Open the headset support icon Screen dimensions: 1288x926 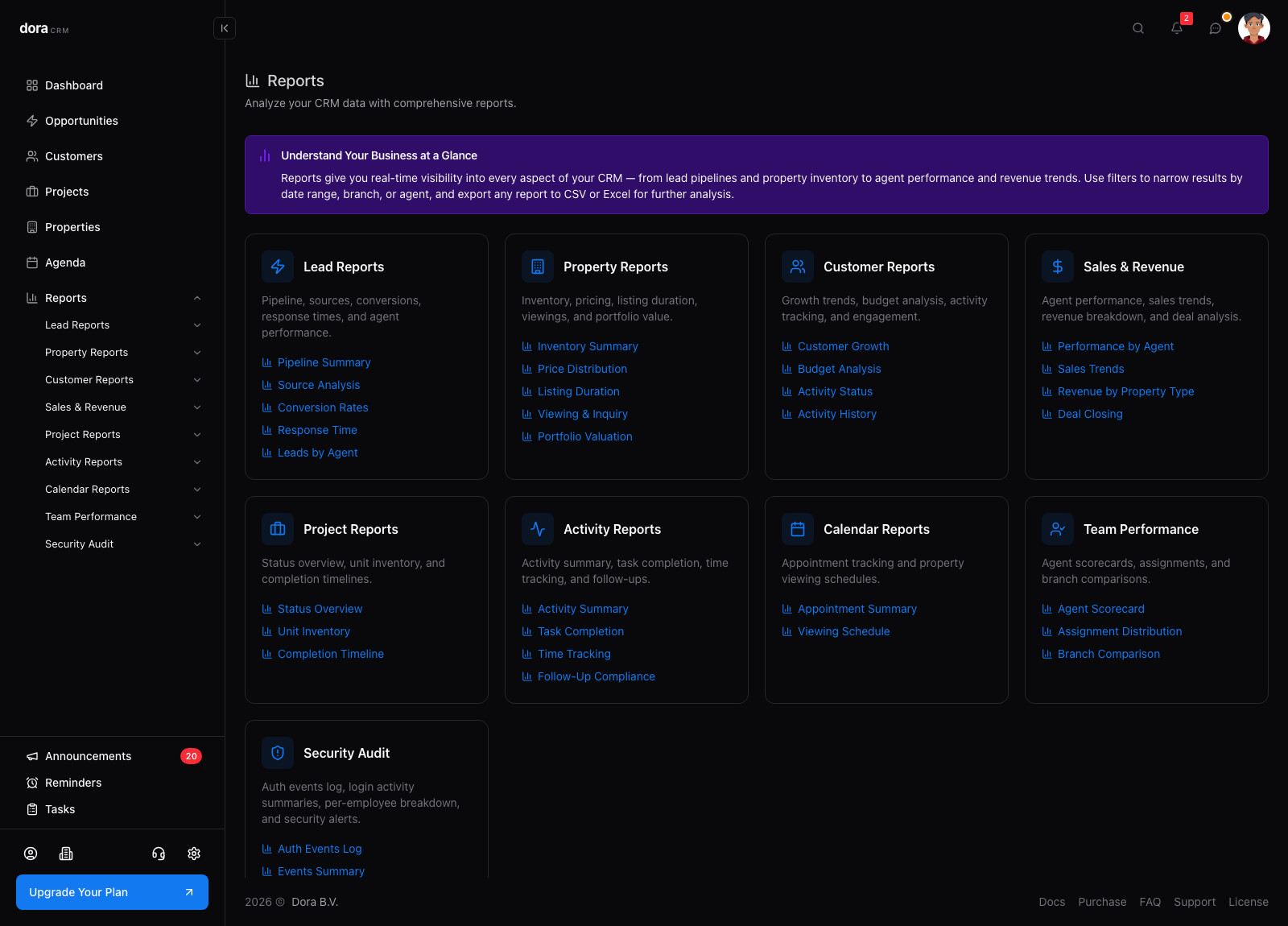click(159, 854)
